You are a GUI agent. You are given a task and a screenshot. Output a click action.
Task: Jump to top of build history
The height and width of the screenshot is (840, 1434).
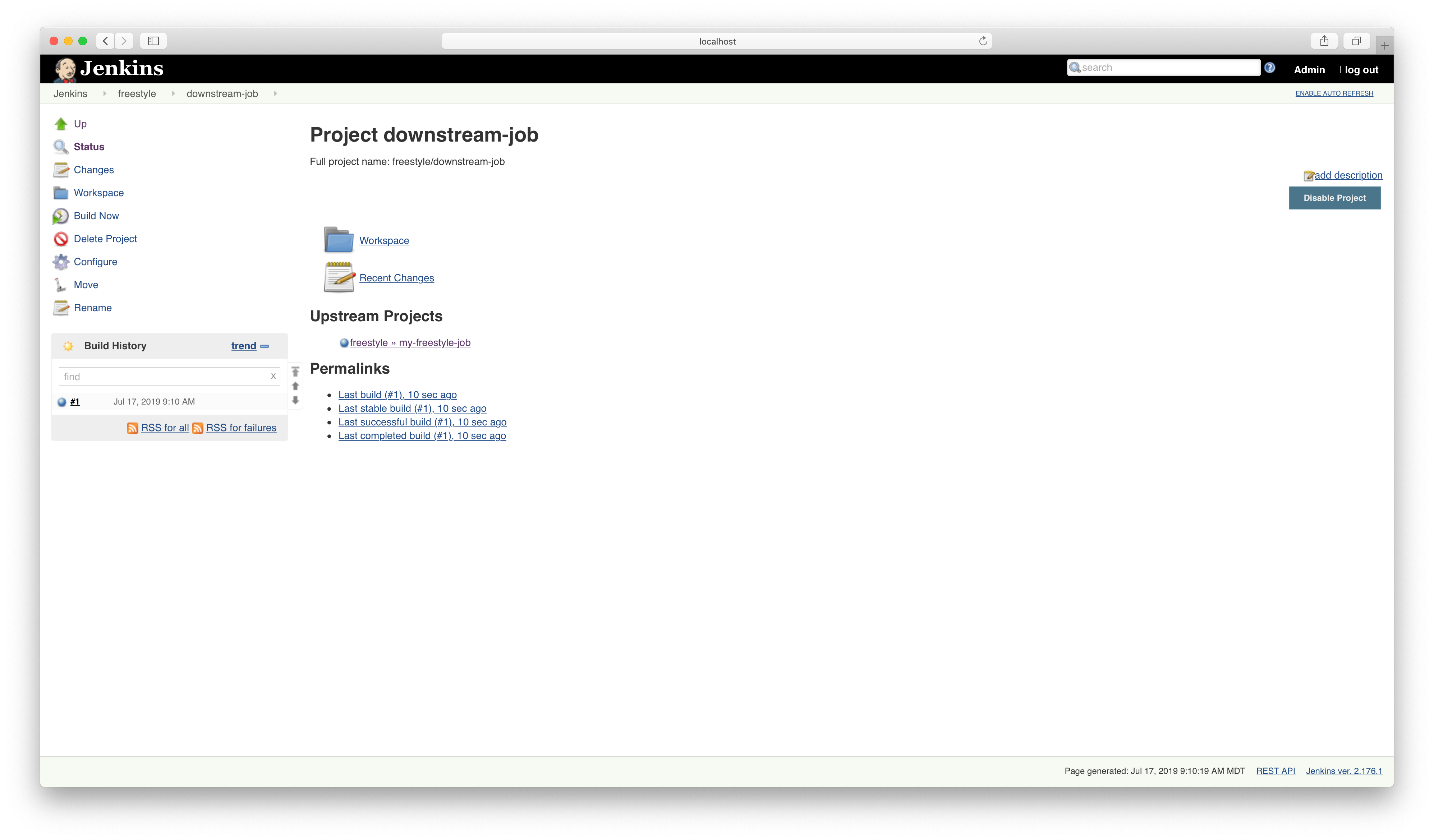coord(295,372)
